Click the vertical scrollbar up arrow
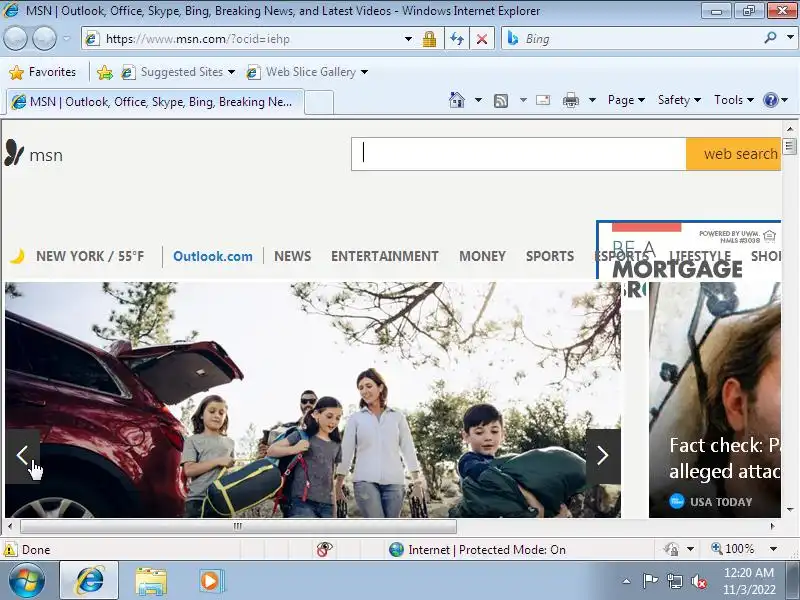800x600 pixels. click(x=790, y=129)
